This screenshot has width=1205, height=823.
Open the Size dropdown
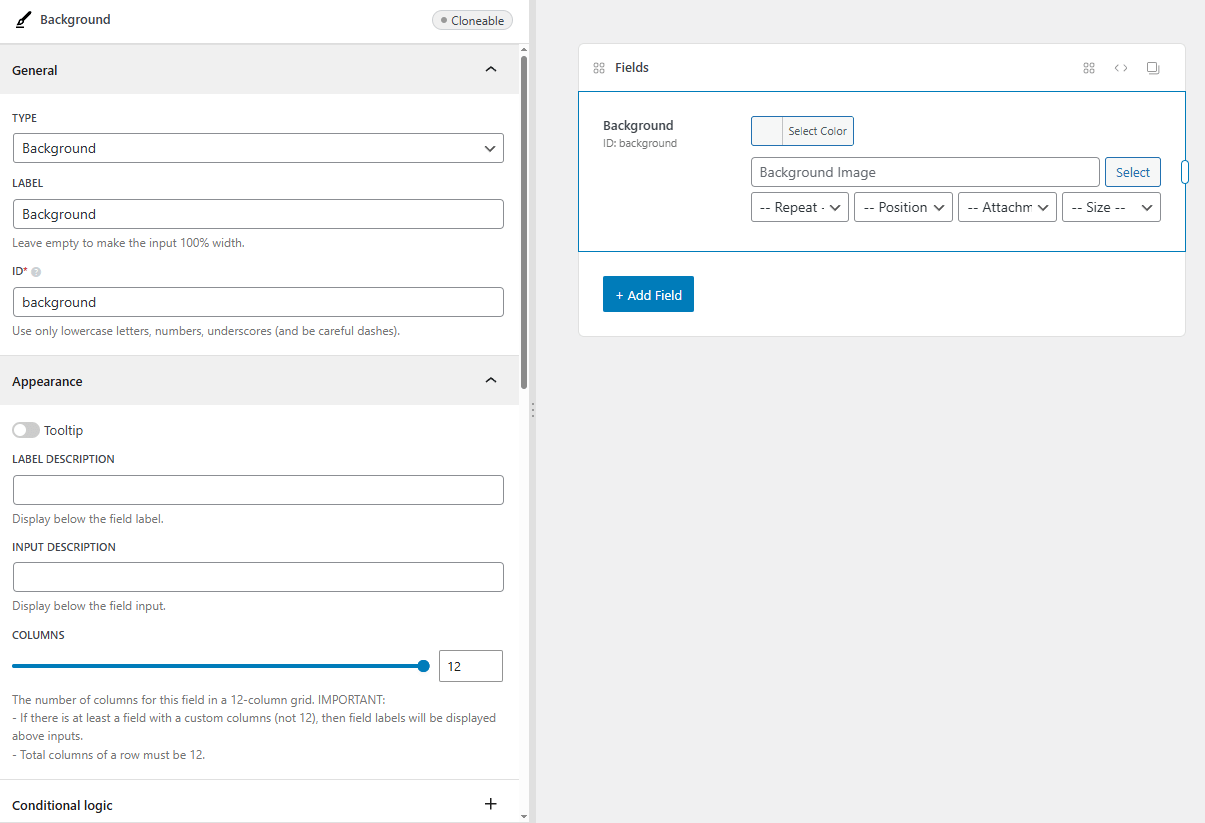point(1111,207)
